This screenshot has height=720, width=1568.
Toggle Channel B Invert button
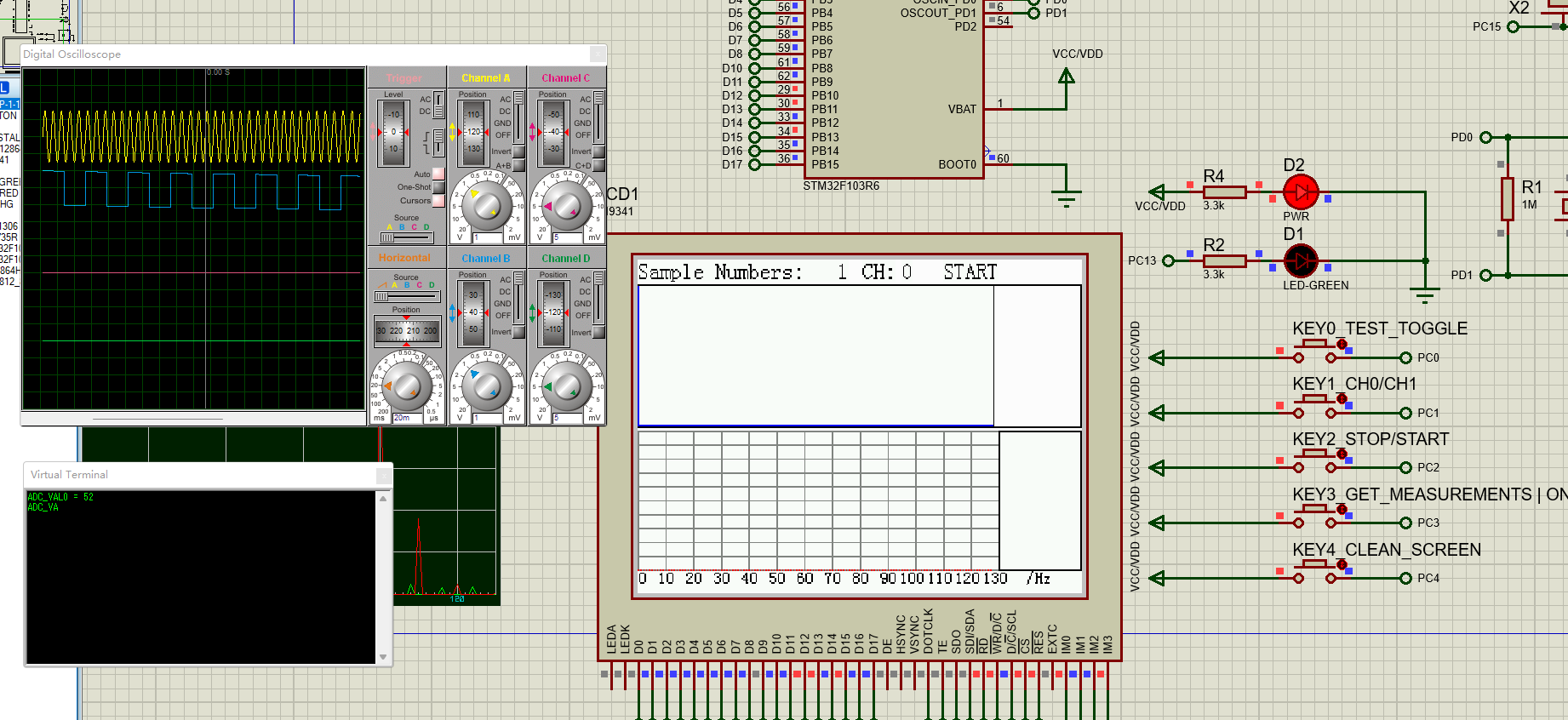(x=518, y=332)
